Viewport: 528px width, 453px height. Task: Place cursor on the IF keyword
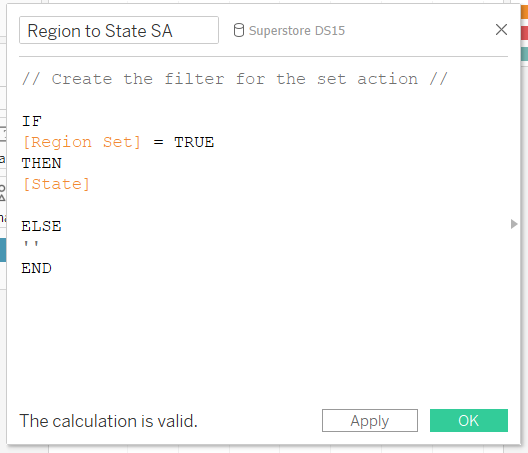click(x=32, y=121)
